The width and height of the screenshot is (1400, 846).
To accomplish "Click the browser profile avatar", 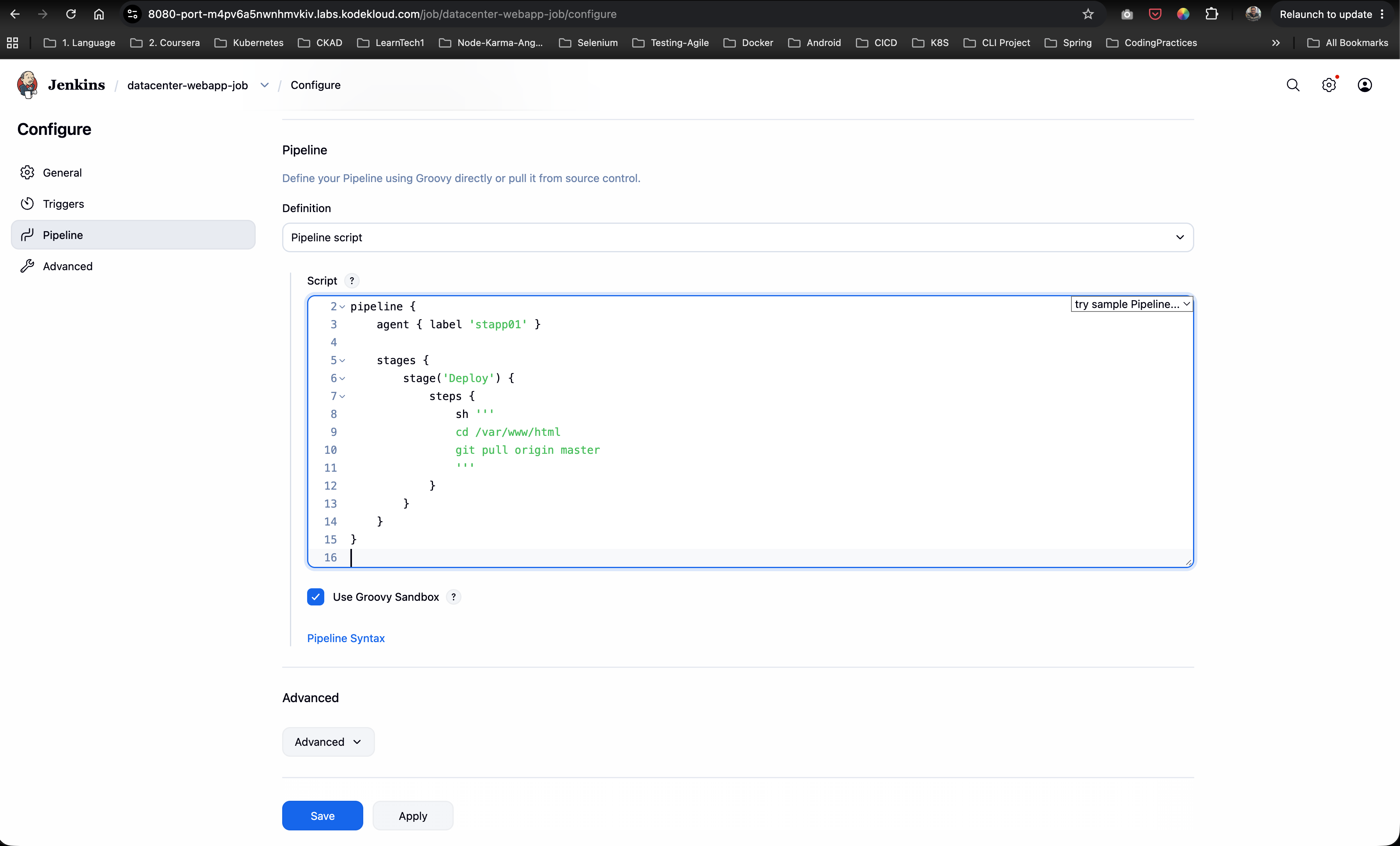I will point(1253,14).
